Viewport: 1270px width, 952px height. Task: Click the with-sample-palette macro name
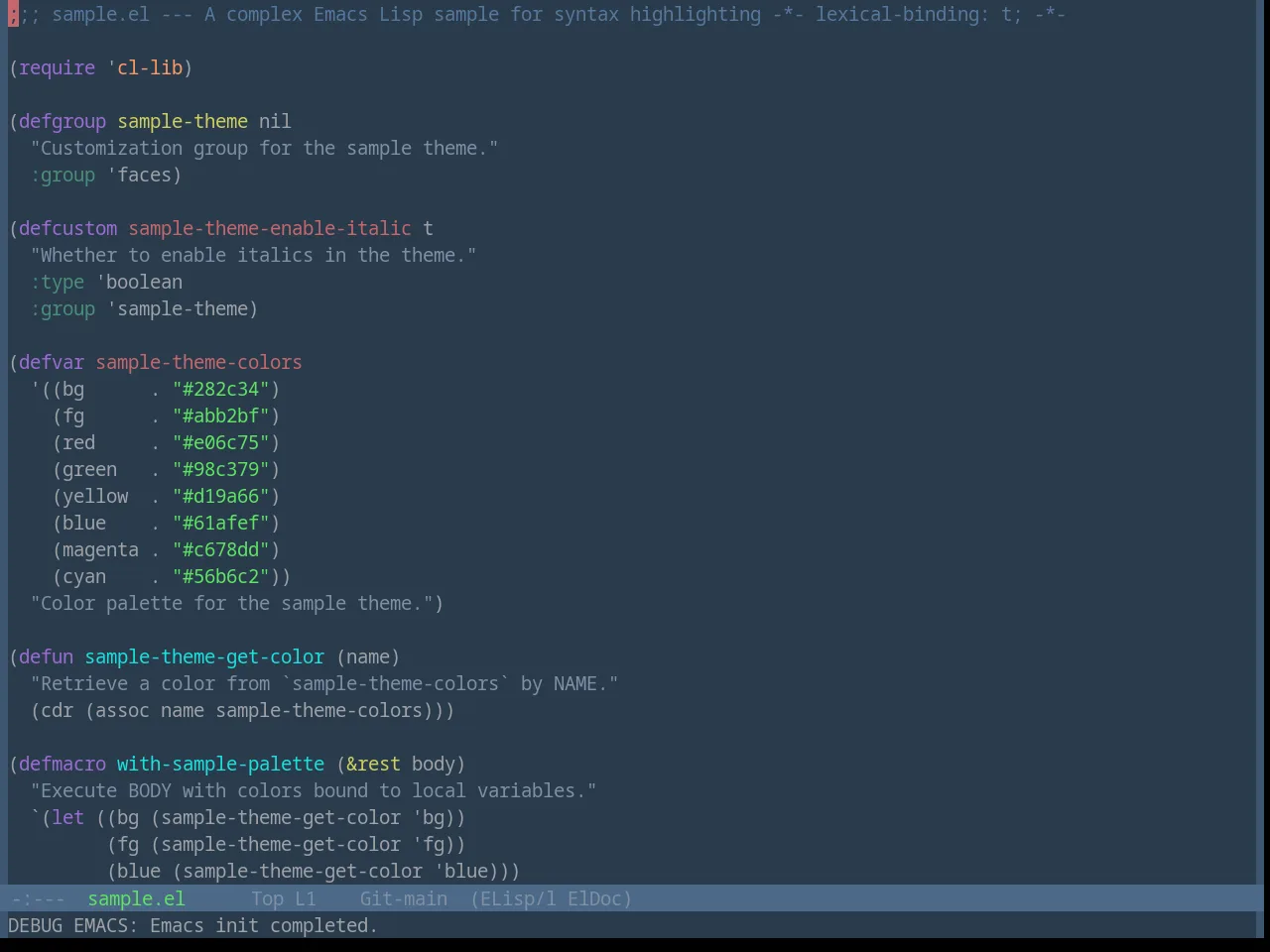(220, 764)
